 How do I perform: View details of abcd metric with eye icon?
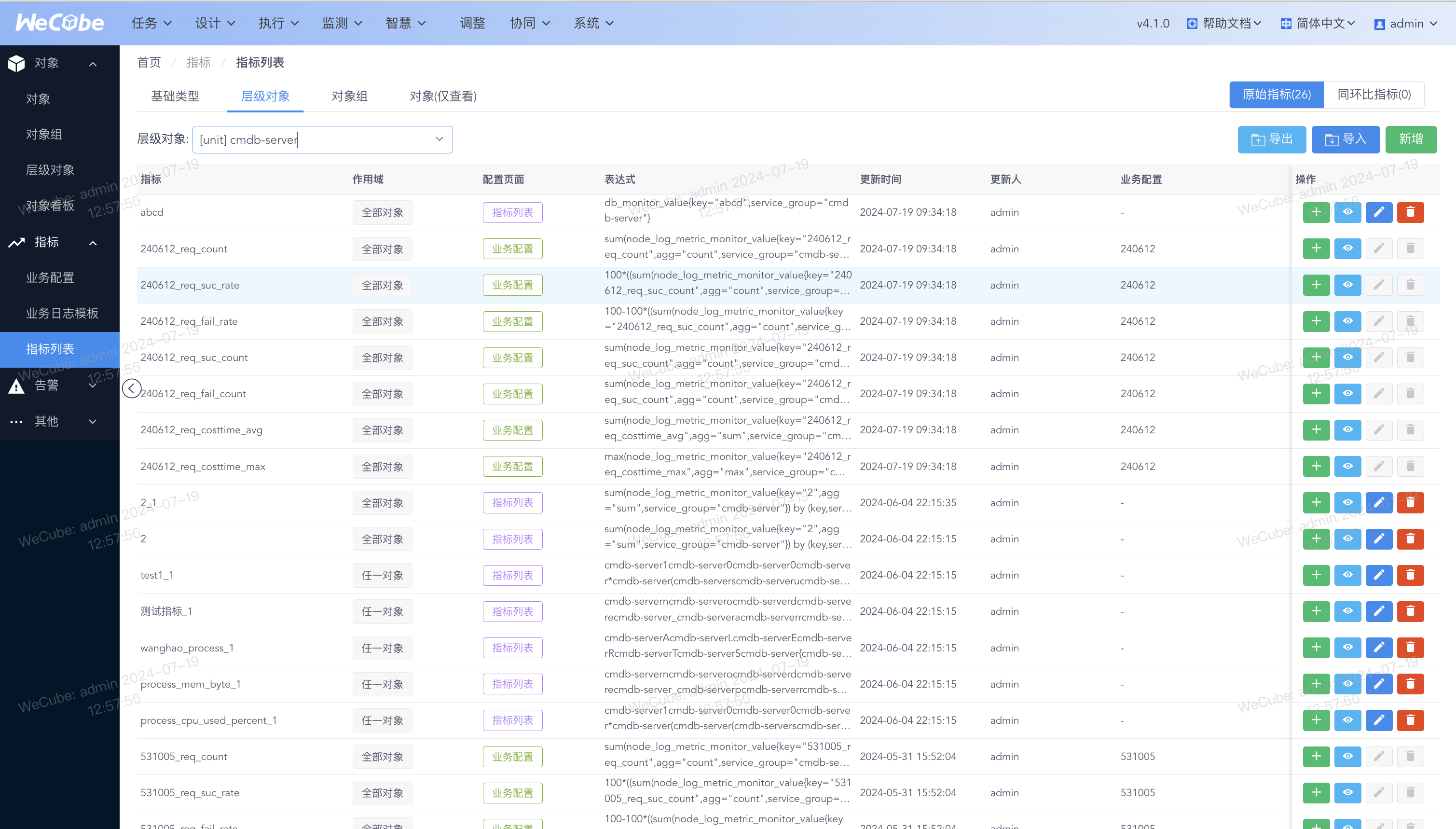pos(1347,212)
